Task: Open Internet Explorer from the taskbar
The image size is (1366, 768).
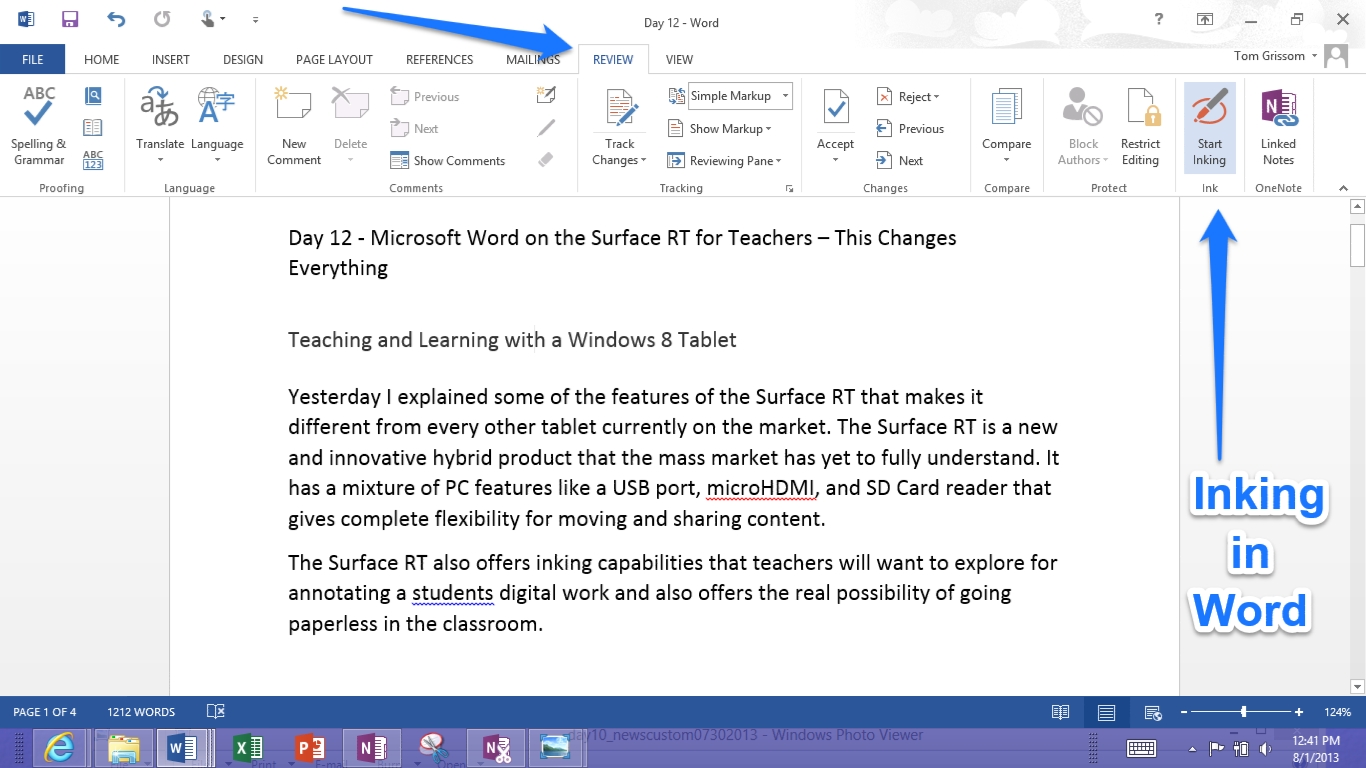Action: coord(59,747)
